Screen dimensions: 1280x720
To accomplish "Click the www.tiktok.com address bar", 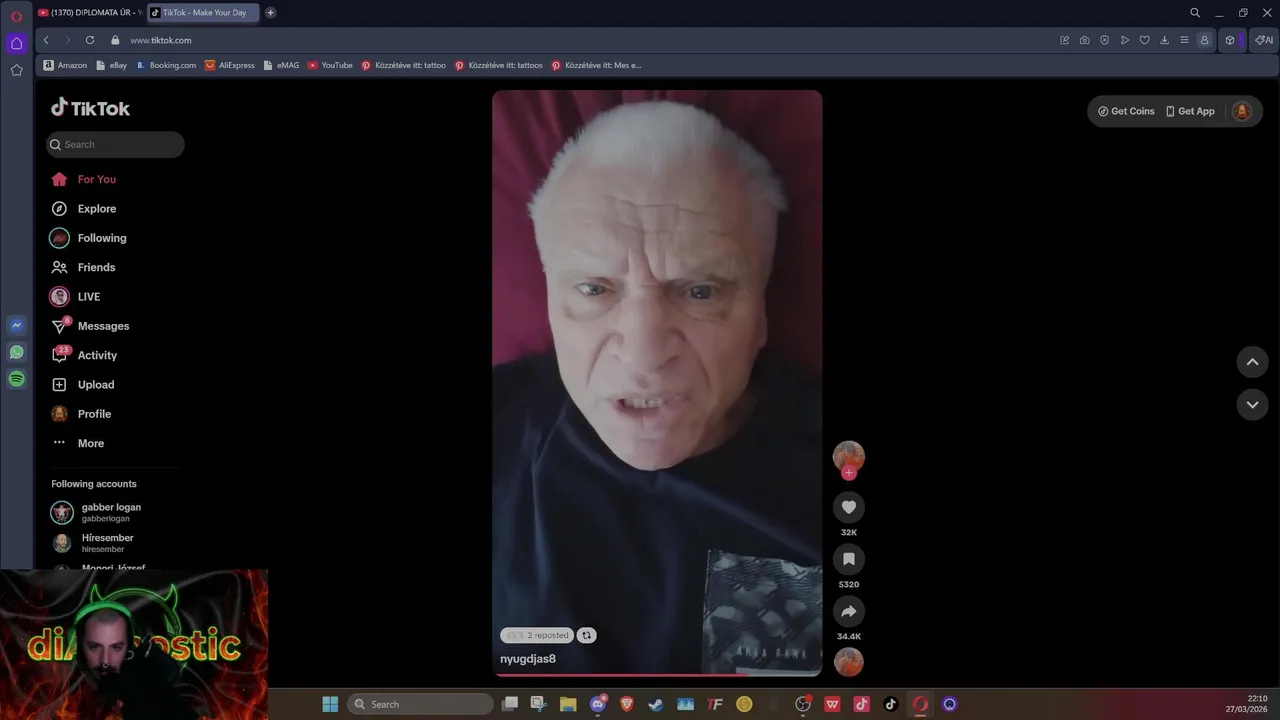I will [160, 40].
